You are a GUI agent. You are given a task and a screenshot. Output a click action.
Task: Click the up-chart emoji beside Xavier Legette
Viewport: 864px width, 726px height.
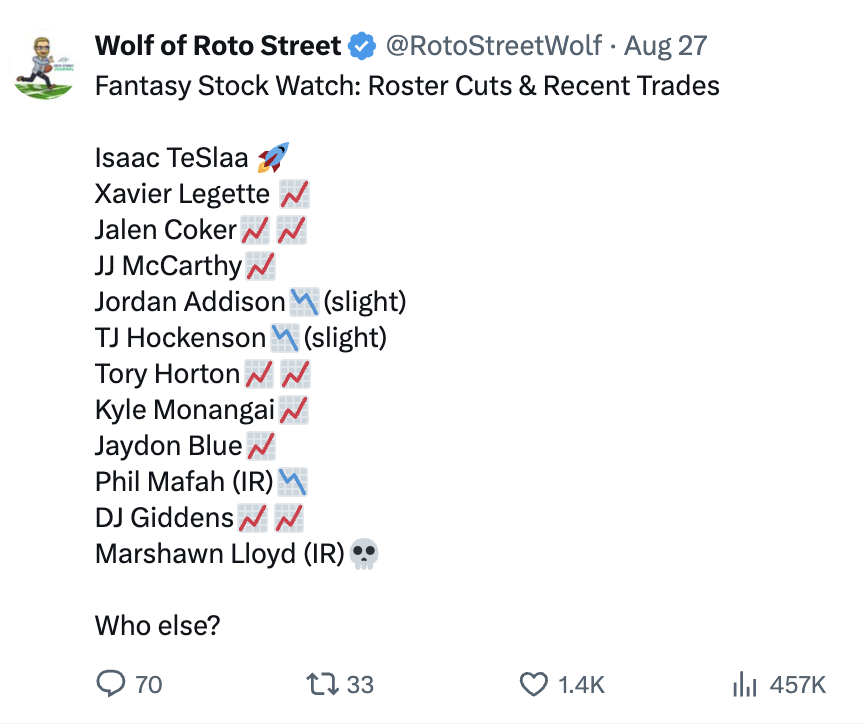tap(294, 194)
